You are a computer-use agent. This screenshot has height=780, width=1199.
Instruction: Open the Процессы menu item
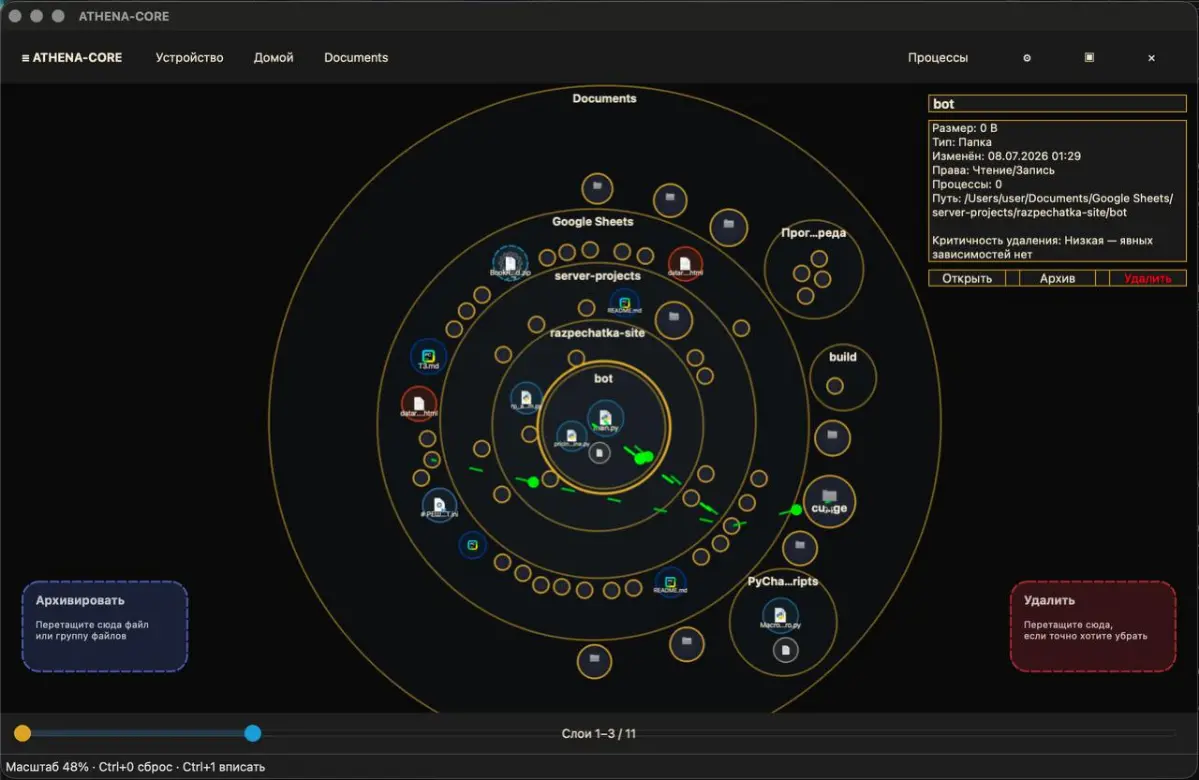tap(937, 57)
